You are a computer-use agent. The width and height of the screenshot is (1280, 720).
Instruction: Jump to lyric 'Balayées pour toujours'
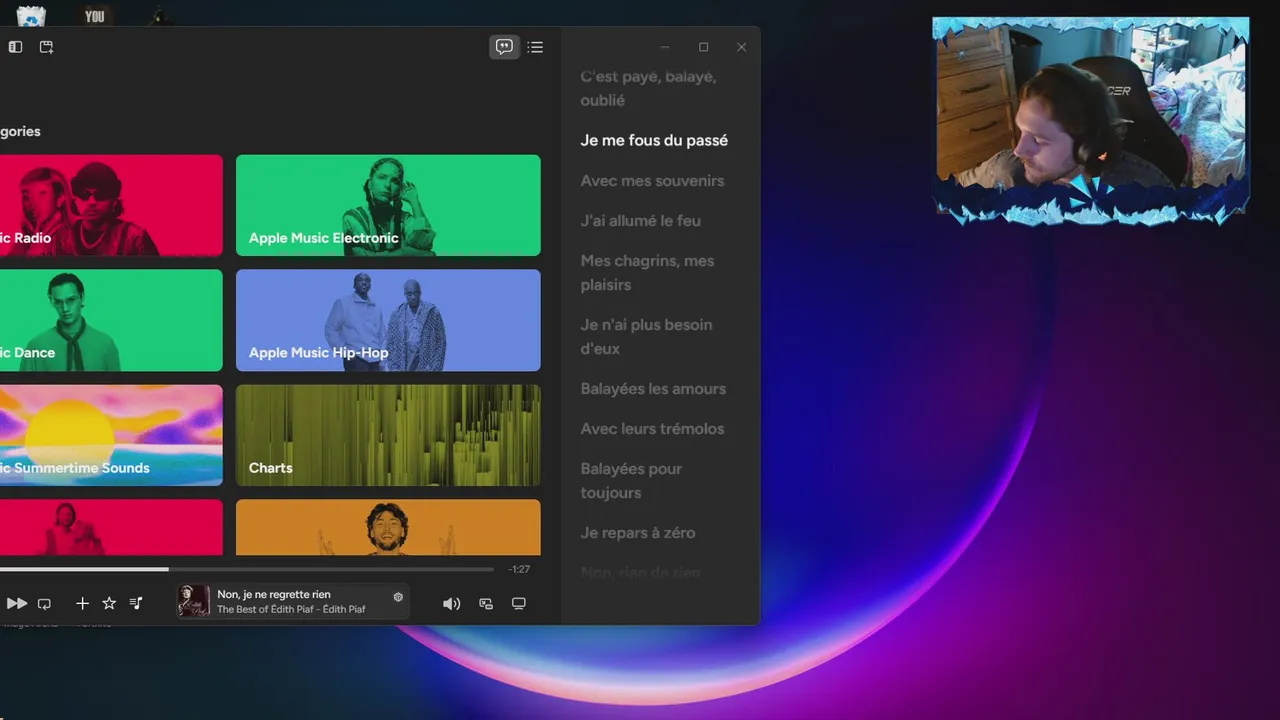[x=631, y=481]
